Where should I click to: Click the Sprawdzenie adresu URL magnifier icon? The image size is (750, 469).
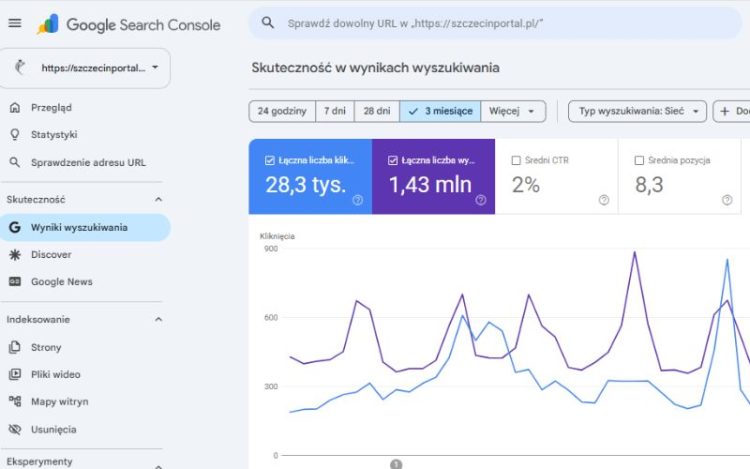pyautogui.click(x=15, y=163)
